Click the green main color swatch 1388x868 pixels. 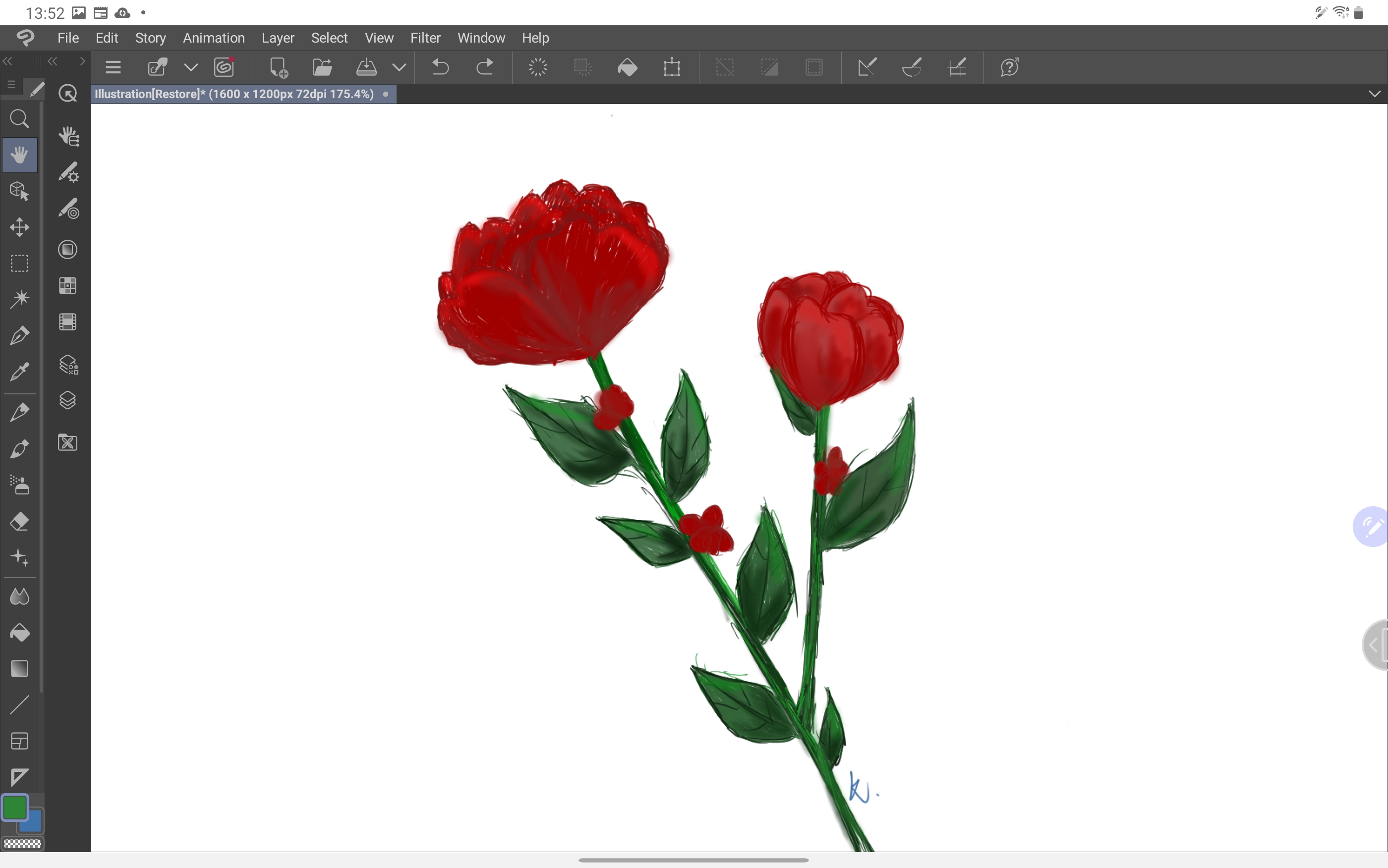(14, 807)
